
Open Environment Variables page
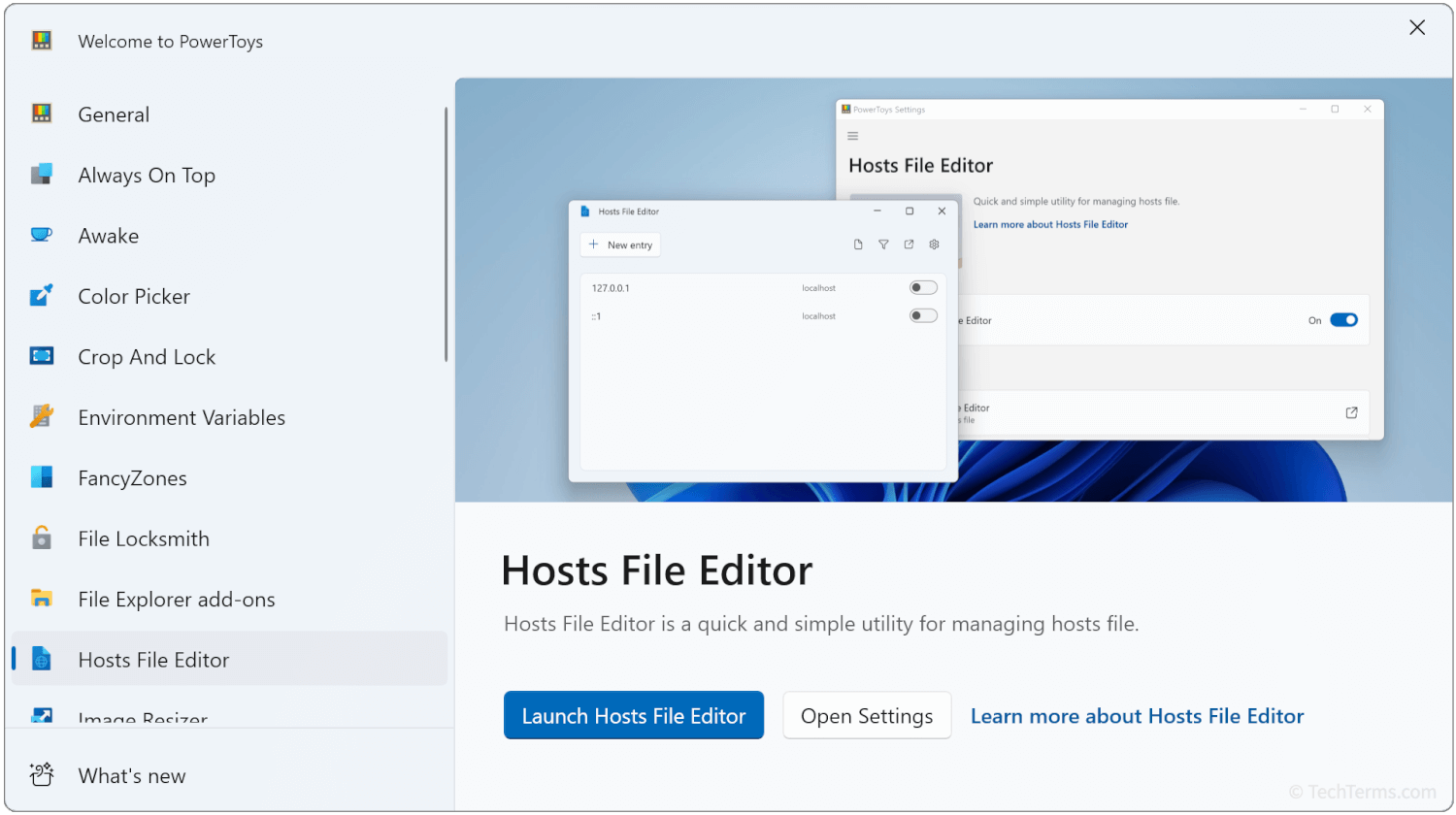[229, 417]
